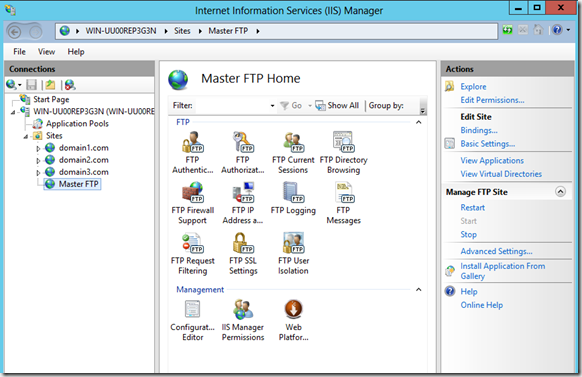Click the Bindings... link
The image size is (582, 377).
pos(479,130)
